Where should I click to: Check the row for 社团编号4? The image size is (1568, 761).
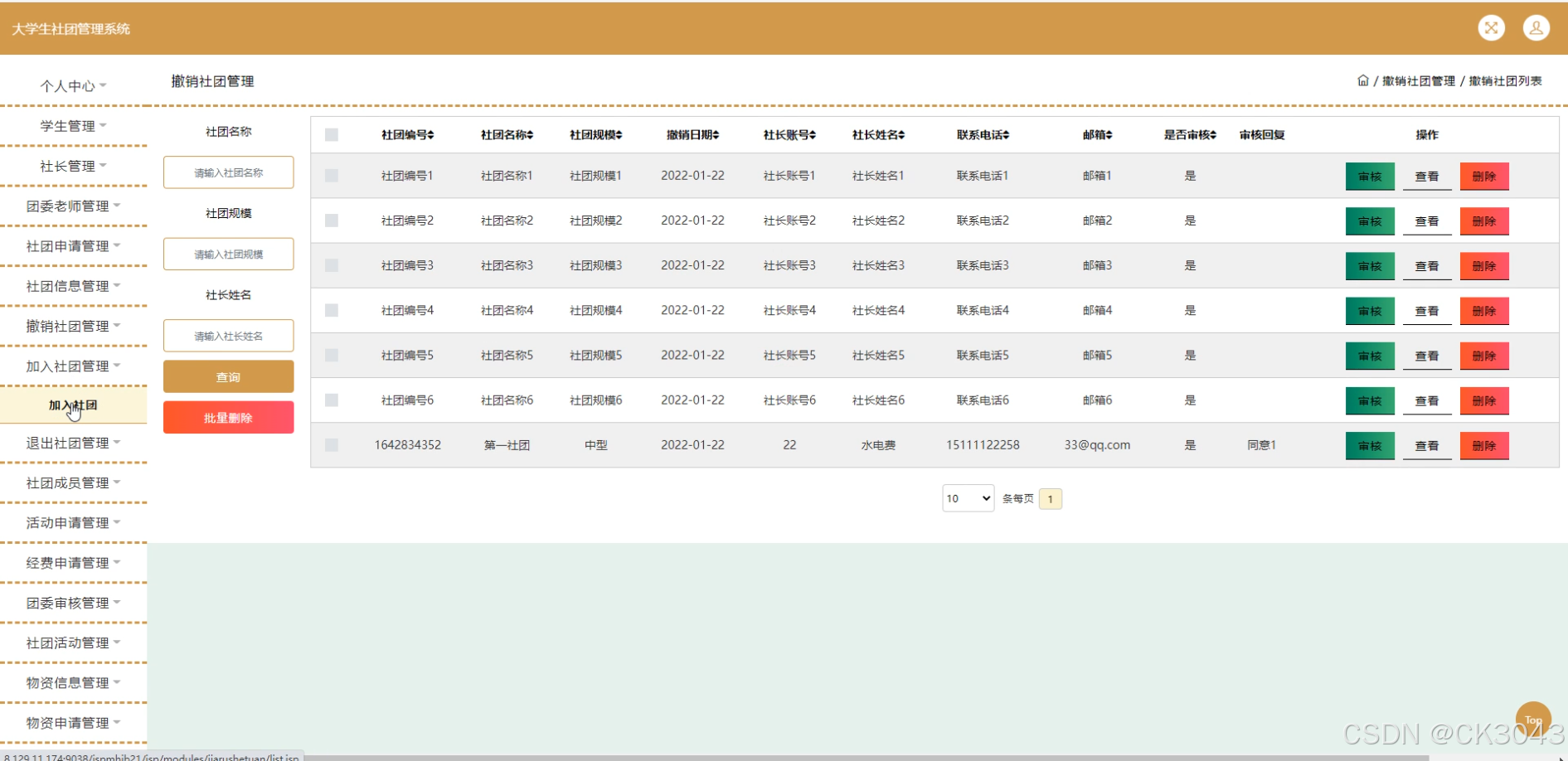(x=332, y=310)
